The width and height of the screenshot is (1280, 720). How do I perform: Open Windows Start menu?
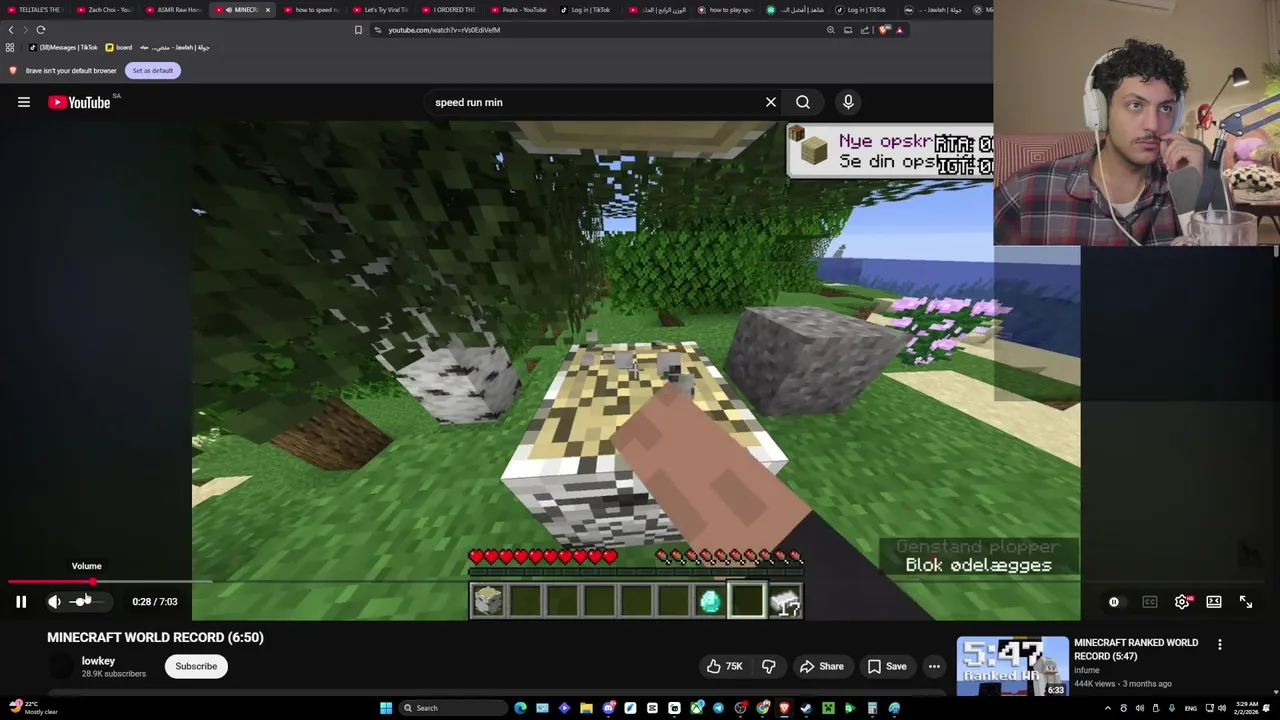coord(386,708)
